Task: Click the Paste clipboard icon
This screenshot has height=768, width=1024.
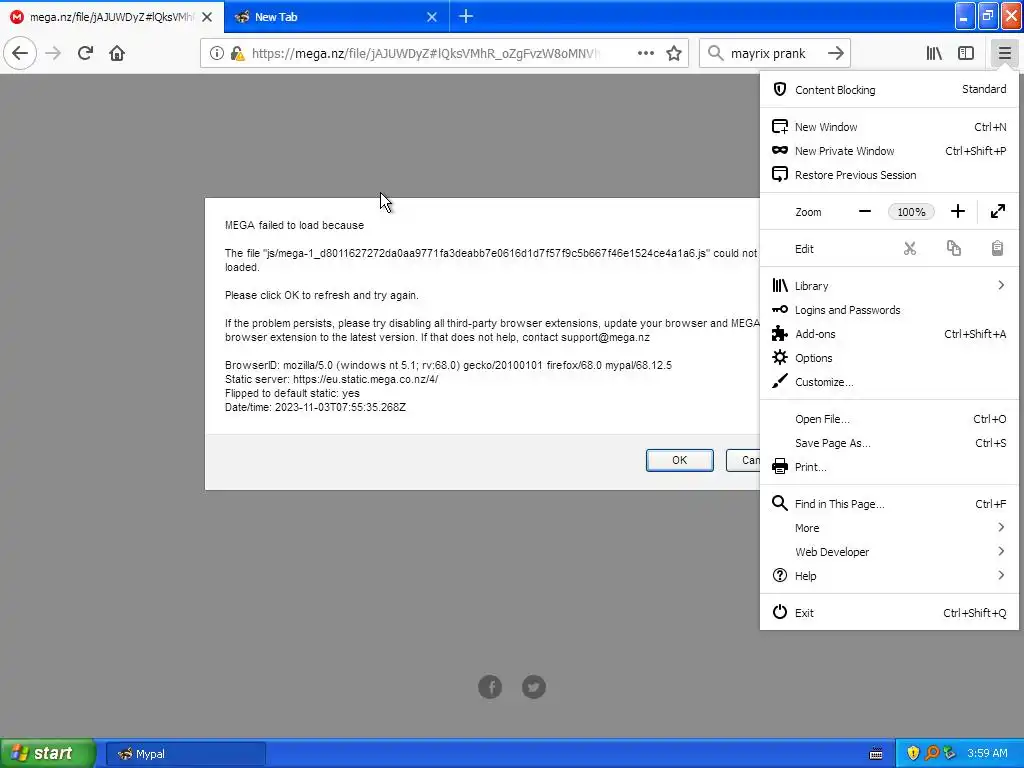Action: click(x=997, y=249)
